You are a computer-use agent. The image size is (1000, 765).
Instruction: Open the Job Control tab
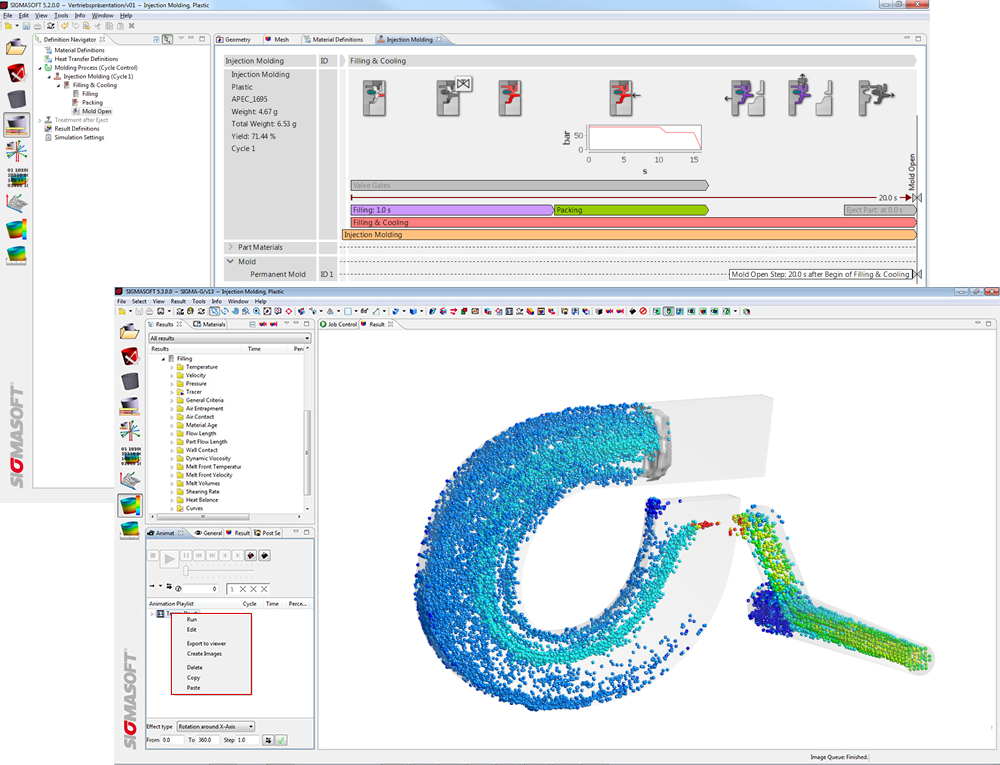tap(340, 324)
